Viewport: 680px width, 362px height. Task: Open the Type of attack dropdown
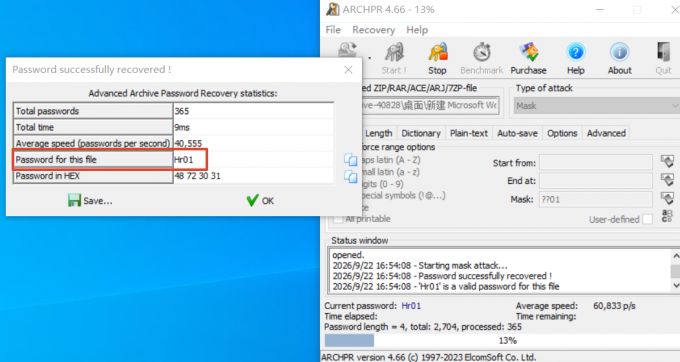pyautogui.click(x=597, y=106)
